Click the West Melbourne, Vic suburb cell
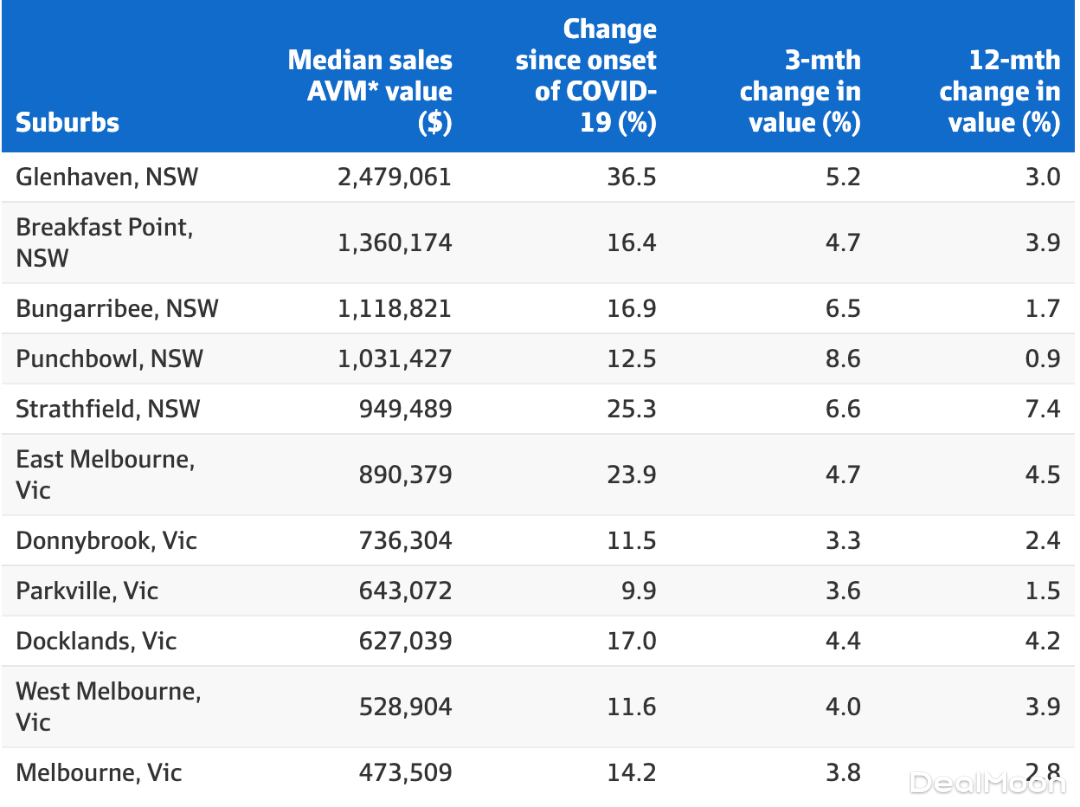 pyautogui.click(x=108, y=706)
